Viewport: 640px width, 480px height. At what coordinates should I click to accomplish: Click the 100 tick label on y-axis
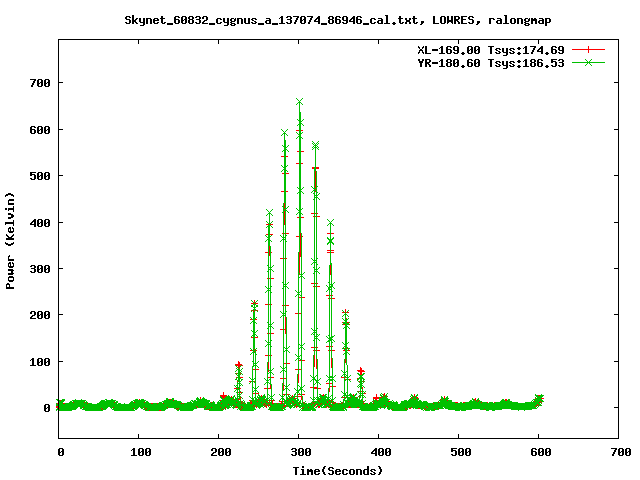tap(40, 362)
